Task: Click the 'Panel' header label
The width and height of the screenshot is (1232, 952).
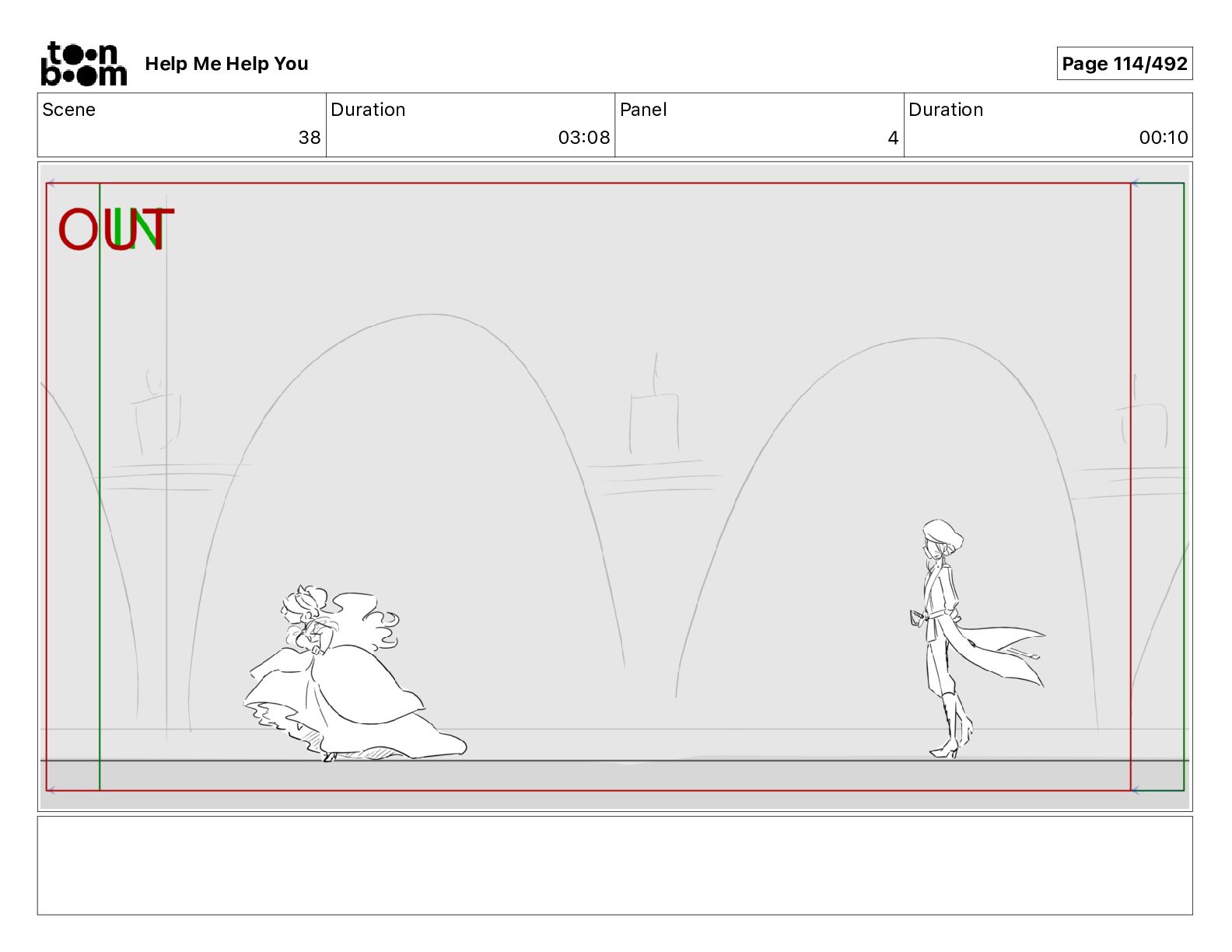Action: (x=643, y=110)
